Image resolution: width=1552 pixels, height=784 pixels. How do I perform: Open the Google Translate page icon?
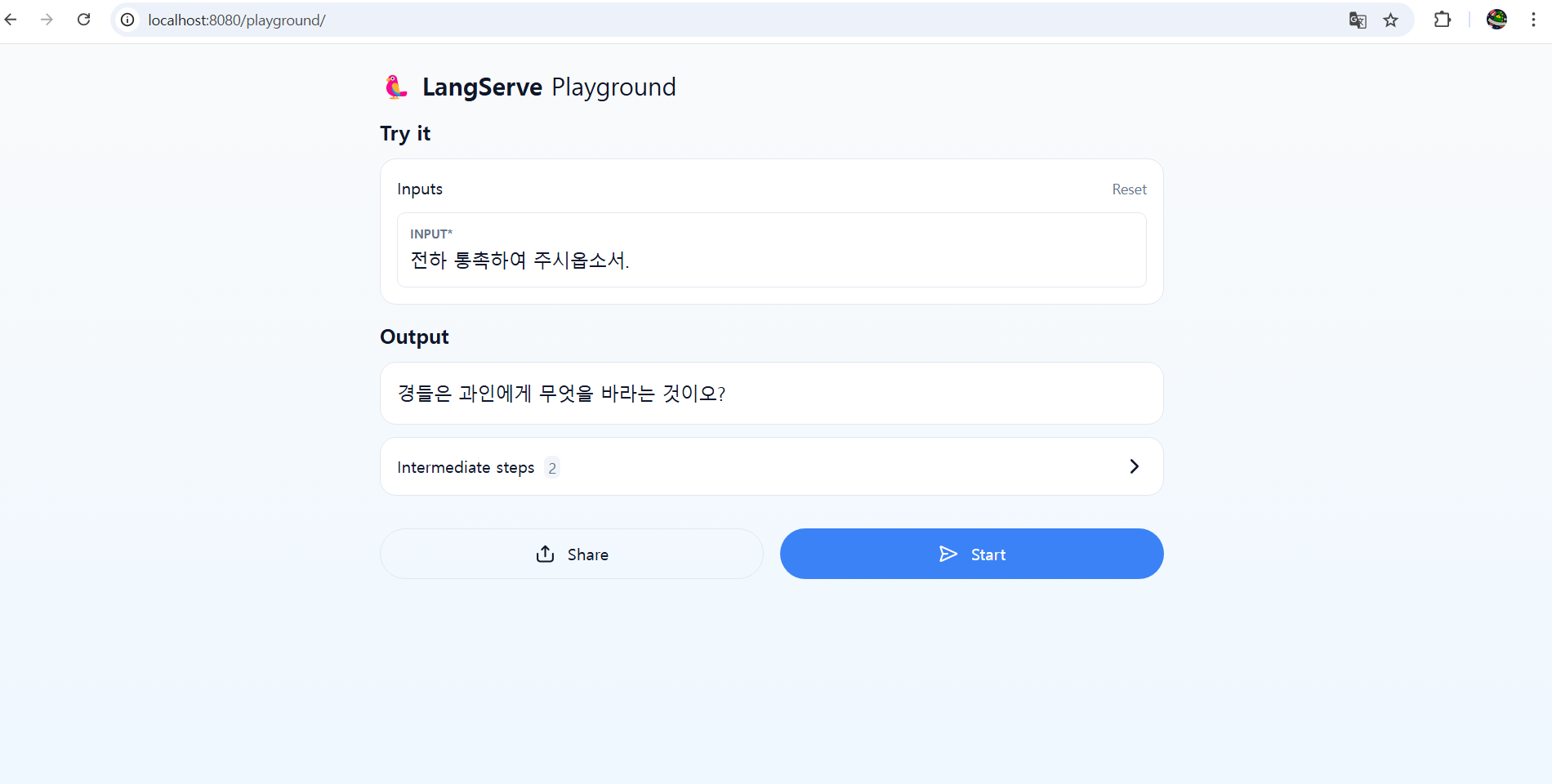[x=1358, y=20]
